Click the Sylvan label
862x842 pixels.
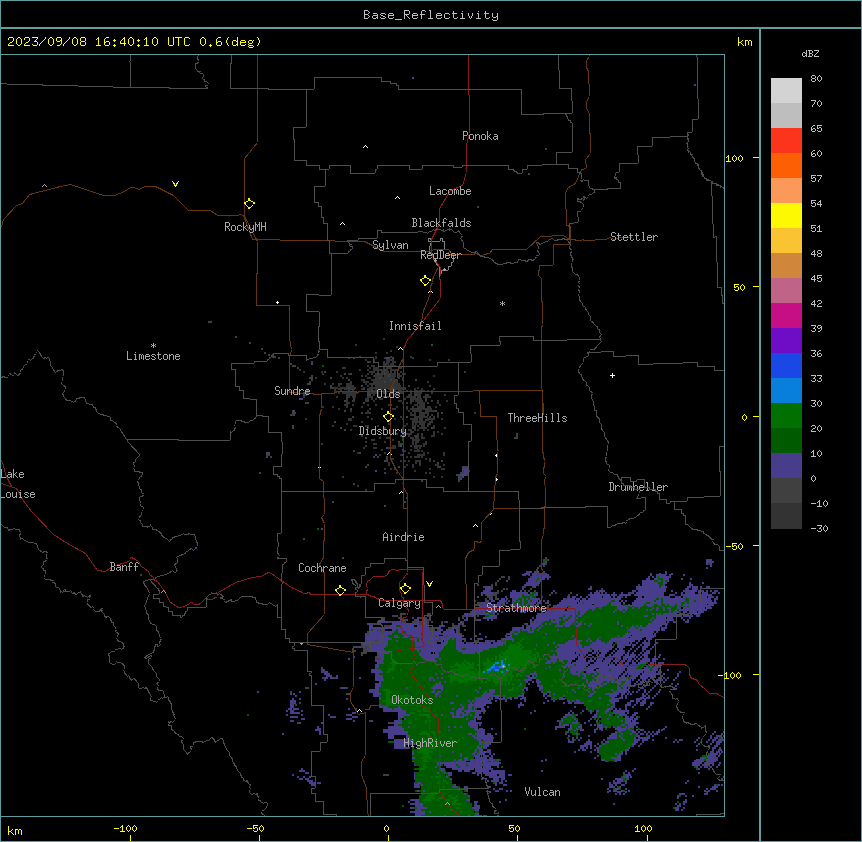(x=390, y=245)
